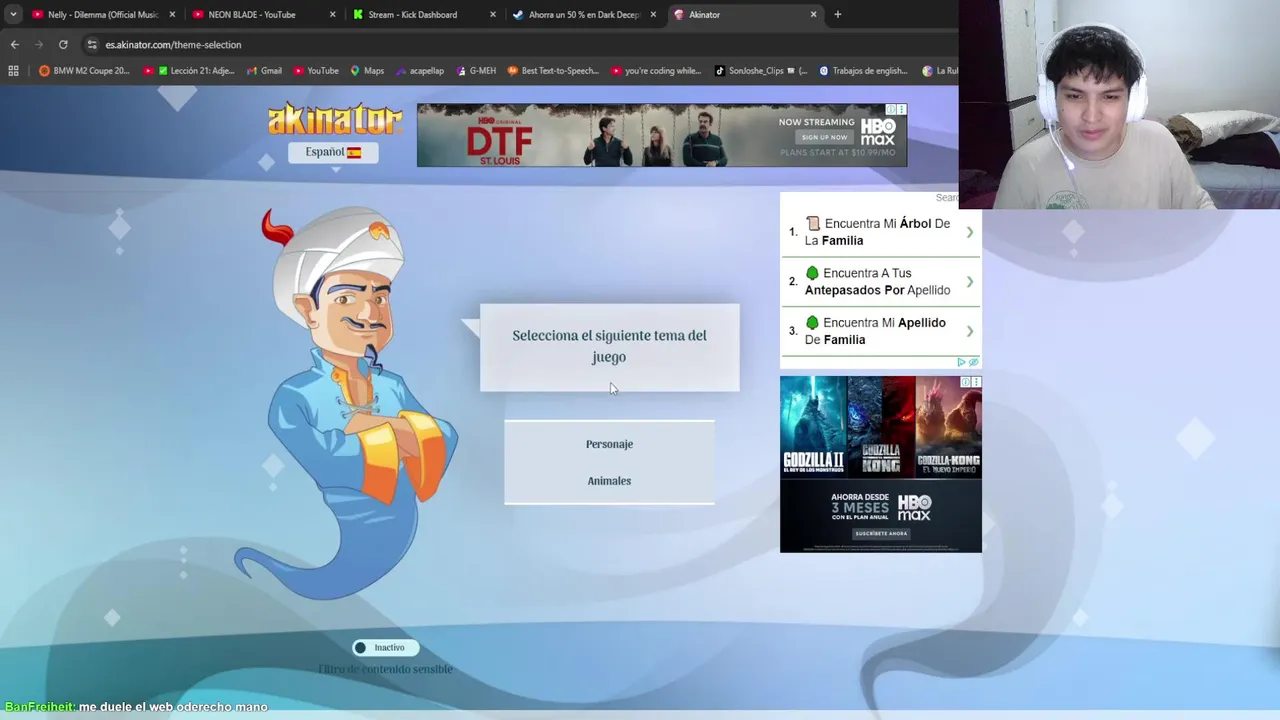Image resolution: width=1280 pixels, height=720 pixels.
Task: Open AdChoices info icon on top banner
Action: [x=891, y=109]
